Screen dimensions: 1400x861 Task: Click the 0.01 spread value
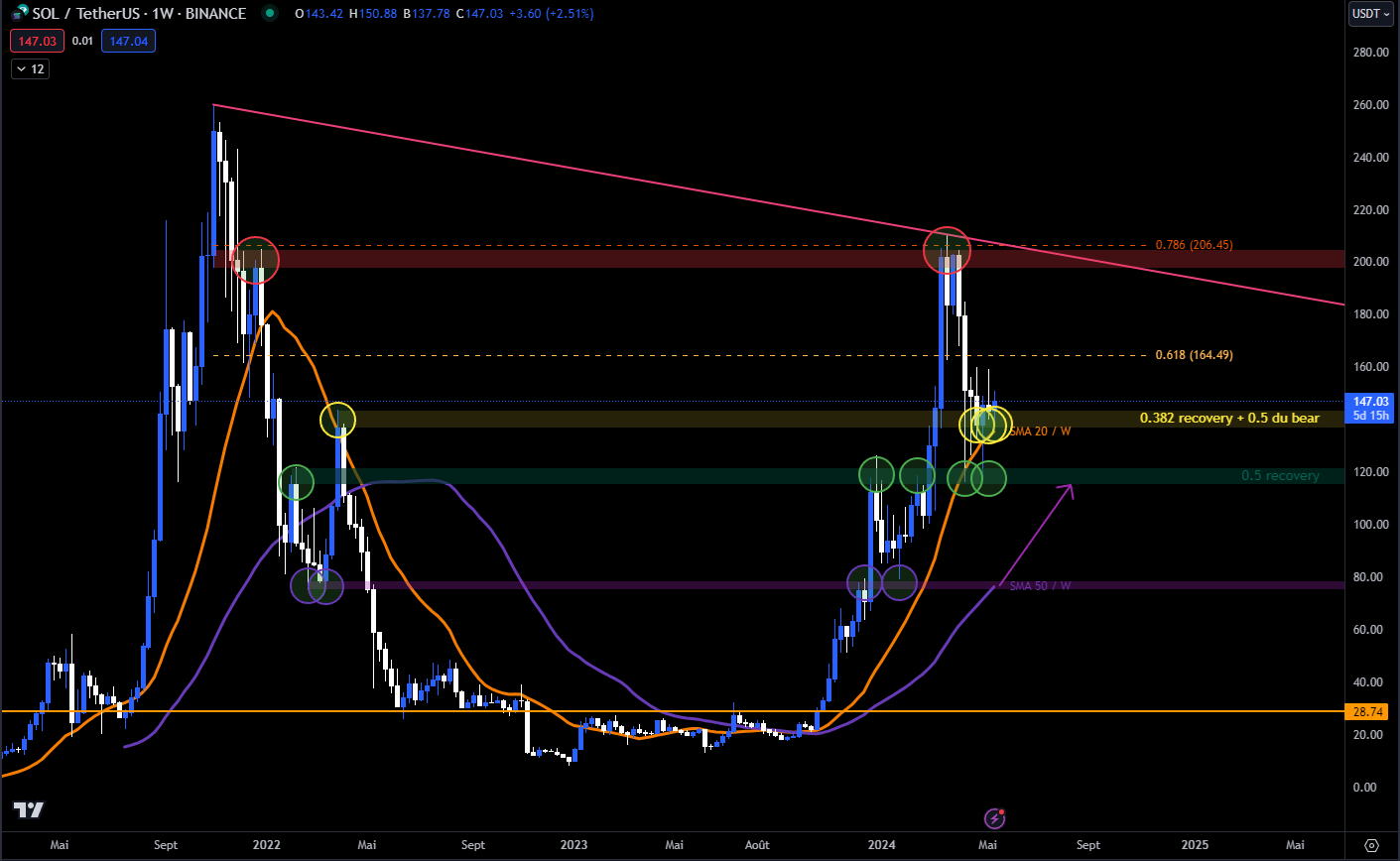click(x=82, y=41)
